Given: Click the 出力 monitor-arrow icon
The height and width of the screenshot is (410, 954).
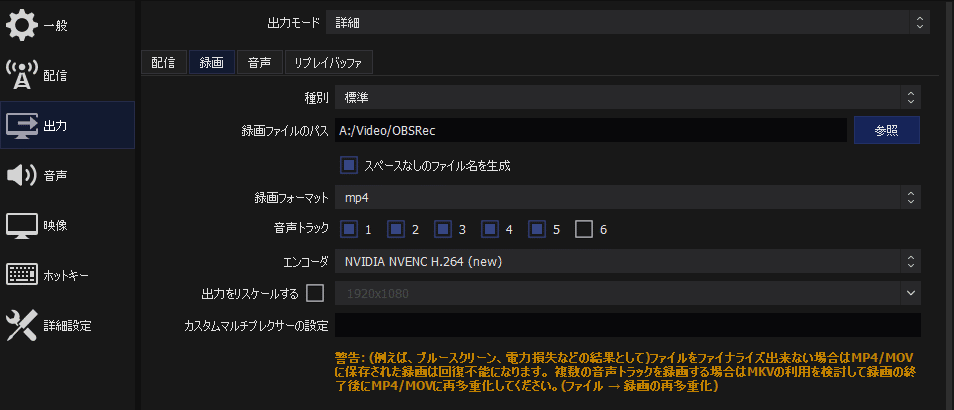Looking at the screenshot, I should pos(22,126).
